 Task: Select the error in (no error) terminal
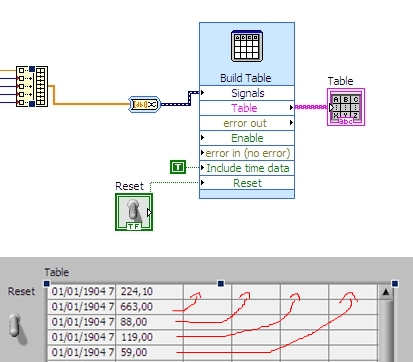(247, 153)
